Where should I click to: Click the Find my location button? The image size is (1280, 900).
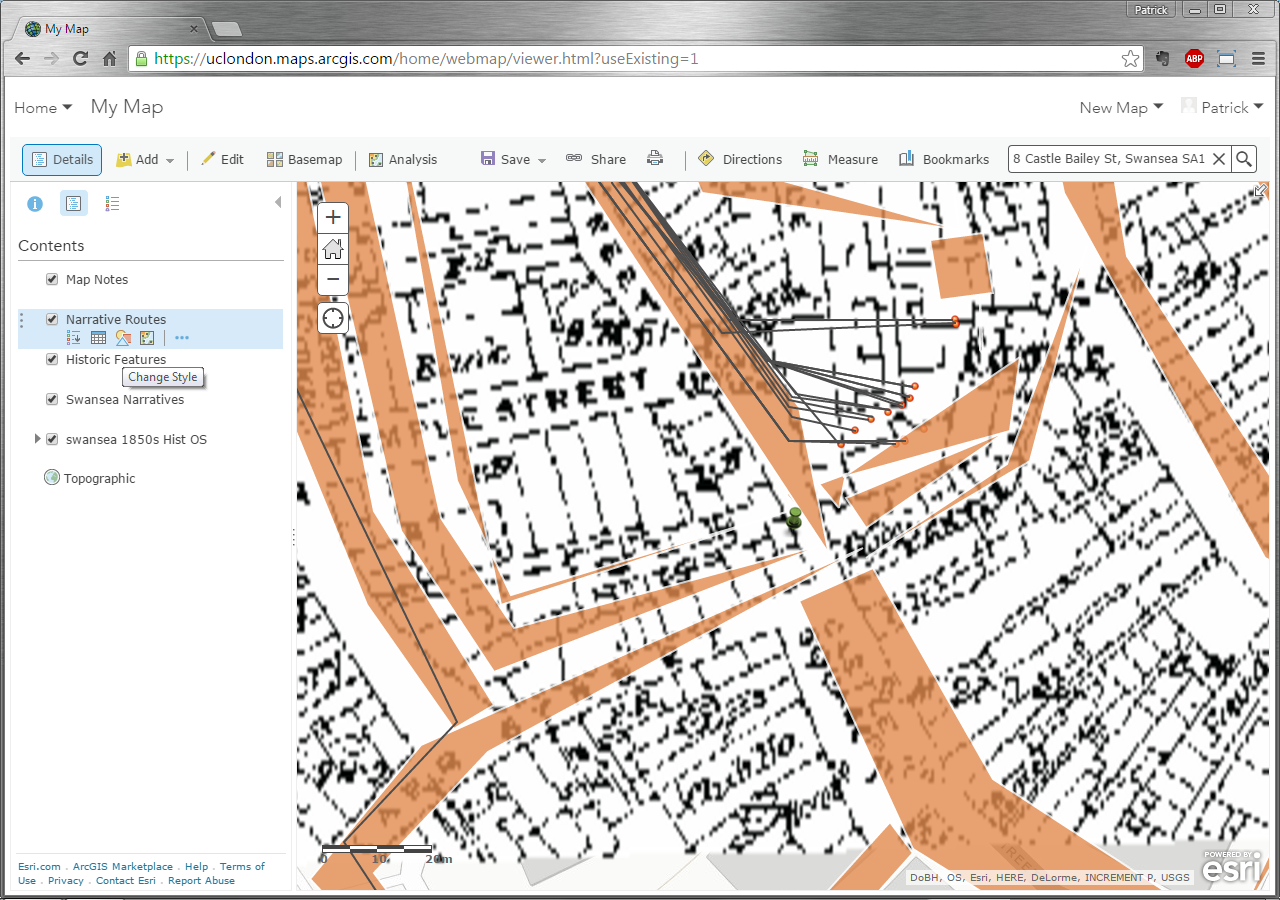[333, 319]
